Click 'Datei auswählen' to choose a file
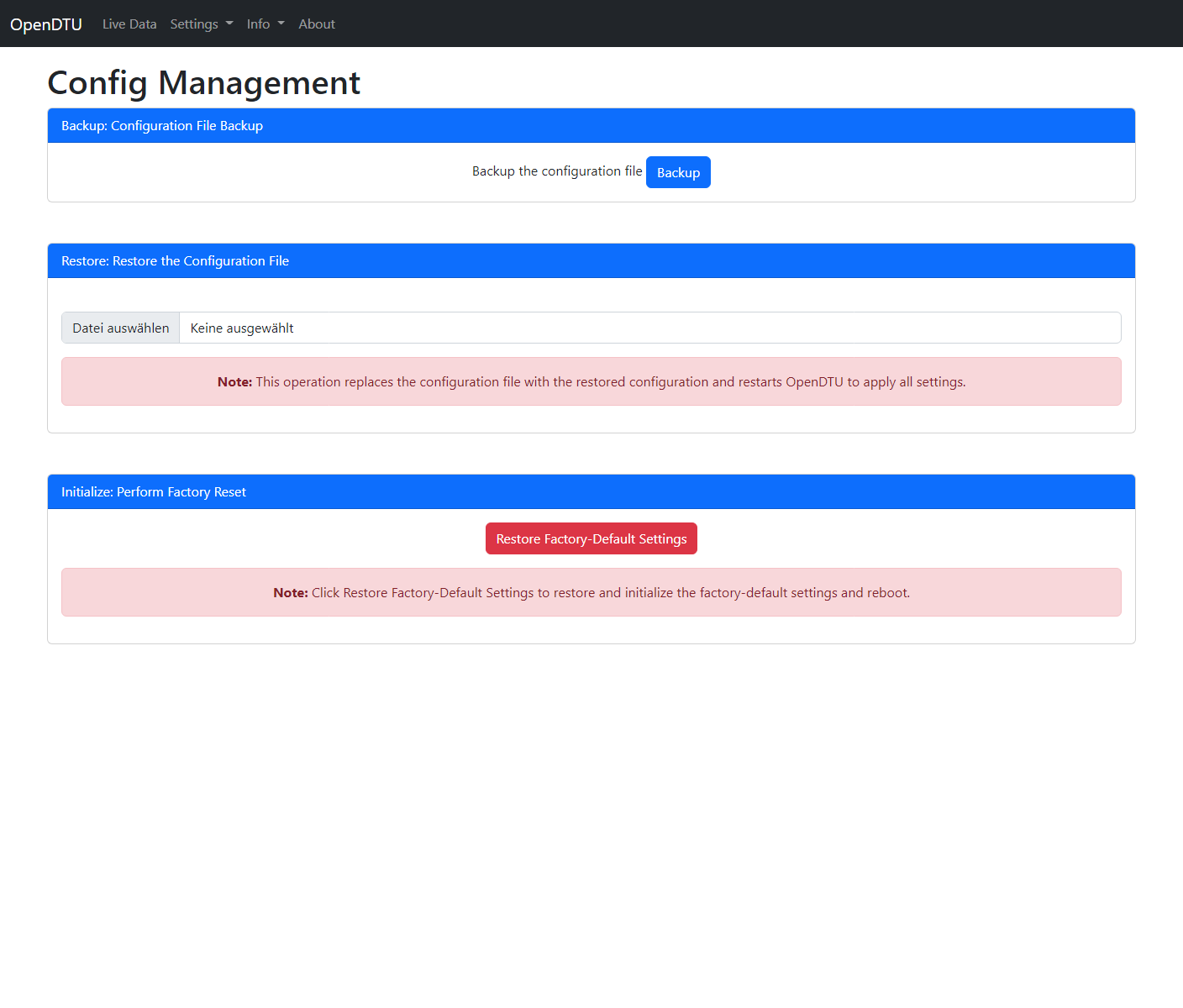The image size is (1183, 1008). click(121, 328)
